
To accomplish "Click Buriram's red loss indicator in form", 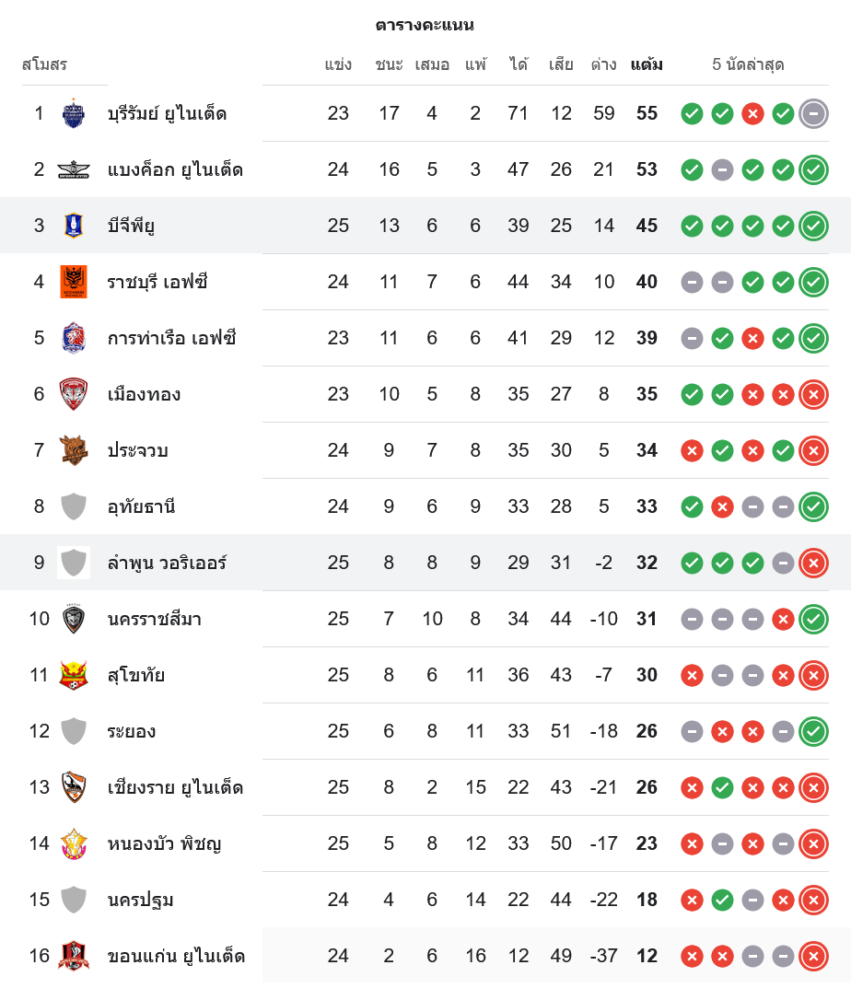I will [753, 113].
